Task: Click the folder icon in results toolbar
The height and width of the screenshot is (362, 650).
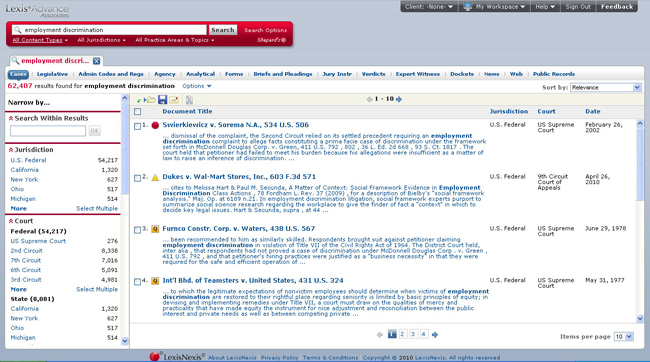Action: coord(151,100)
